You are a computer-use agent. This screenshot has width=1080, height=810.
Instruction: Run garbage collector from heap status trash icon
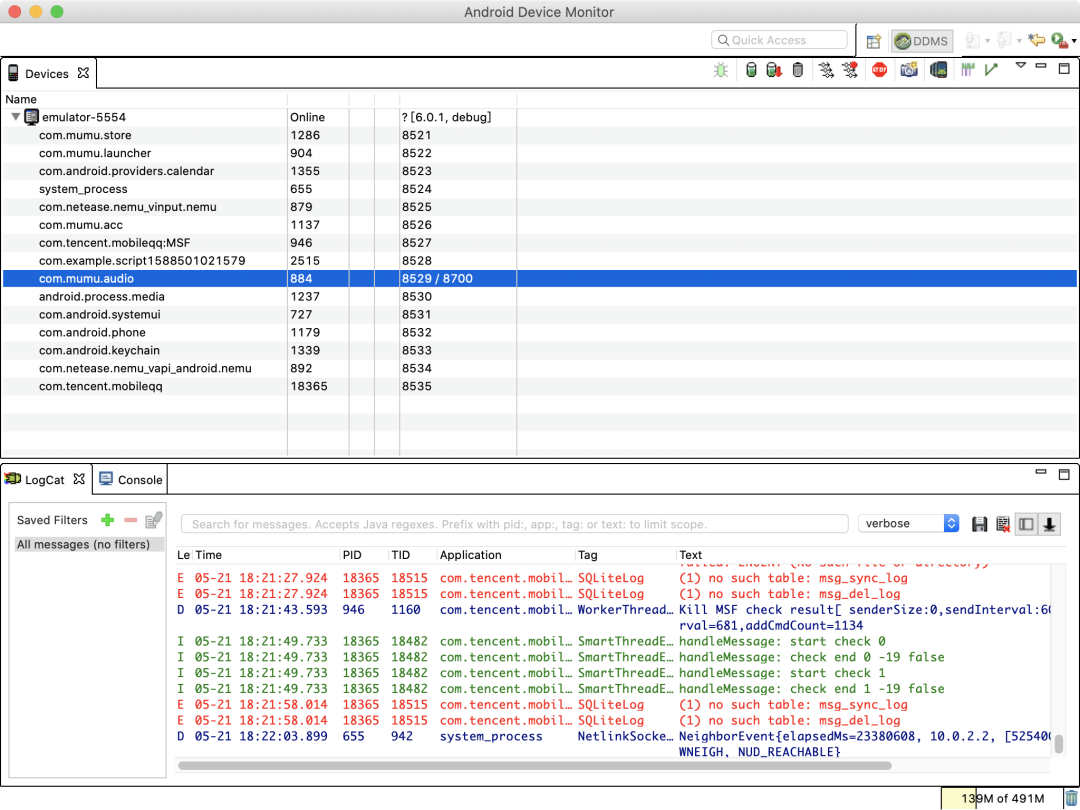point(1071,798)
